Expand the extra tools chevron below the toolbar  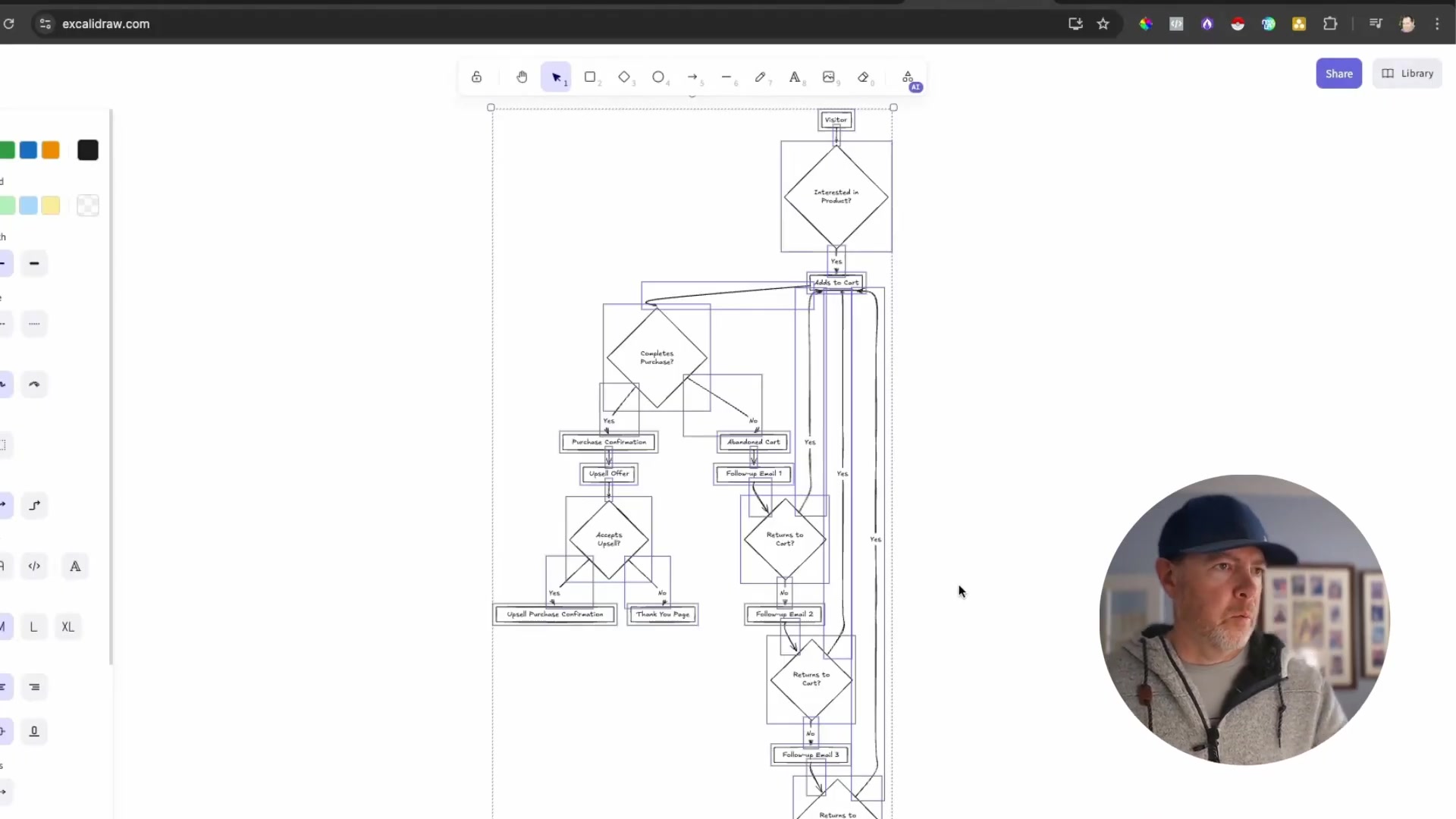pos(692,96)
